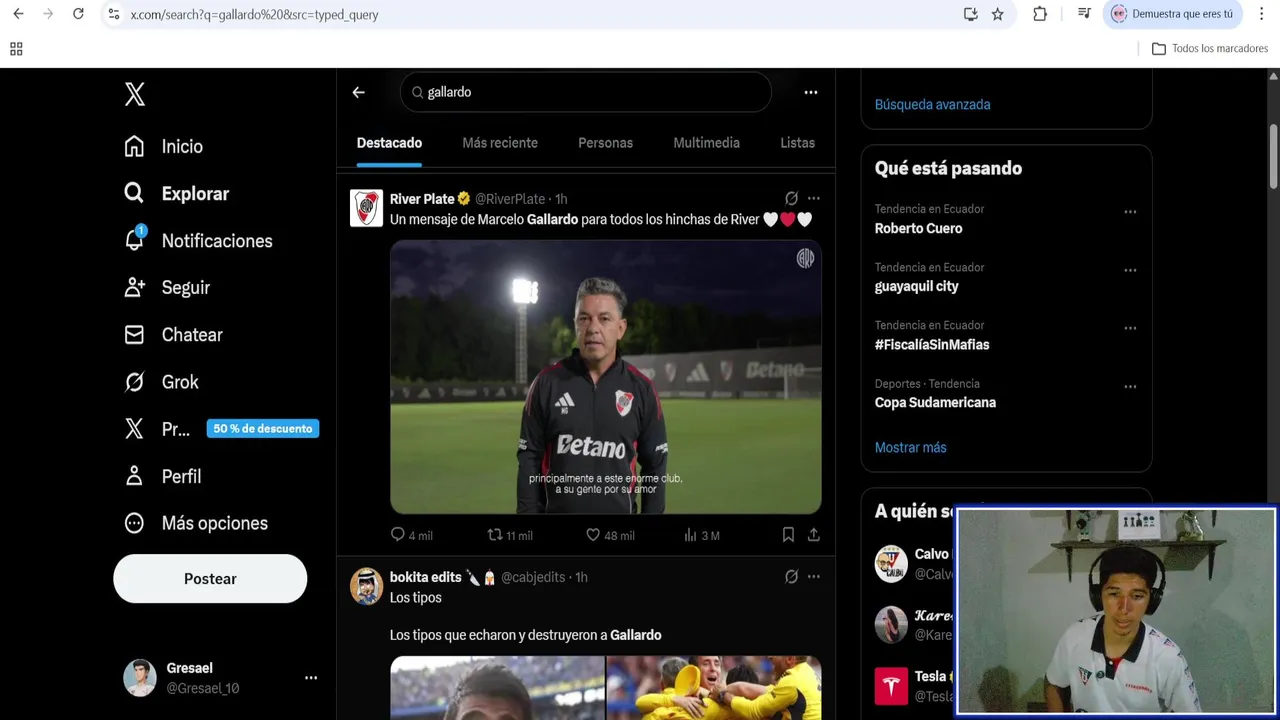Click Grok icon on bokita edits post
Image resolution: width=1280 pixels, height=720 pixels.
pyautogui.click(x=791, y=577)
